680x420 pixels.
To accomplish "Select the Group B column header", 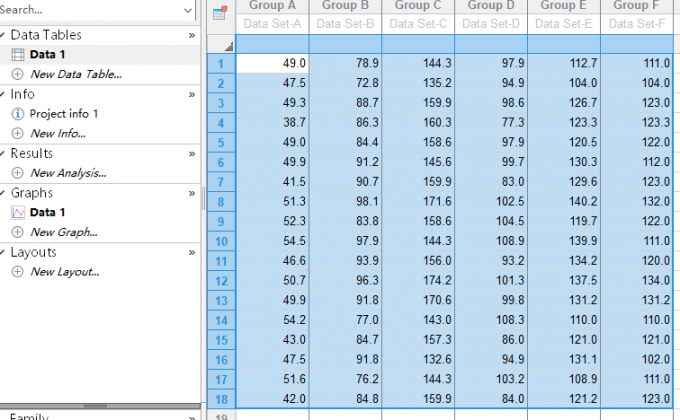I will [345, 6].
